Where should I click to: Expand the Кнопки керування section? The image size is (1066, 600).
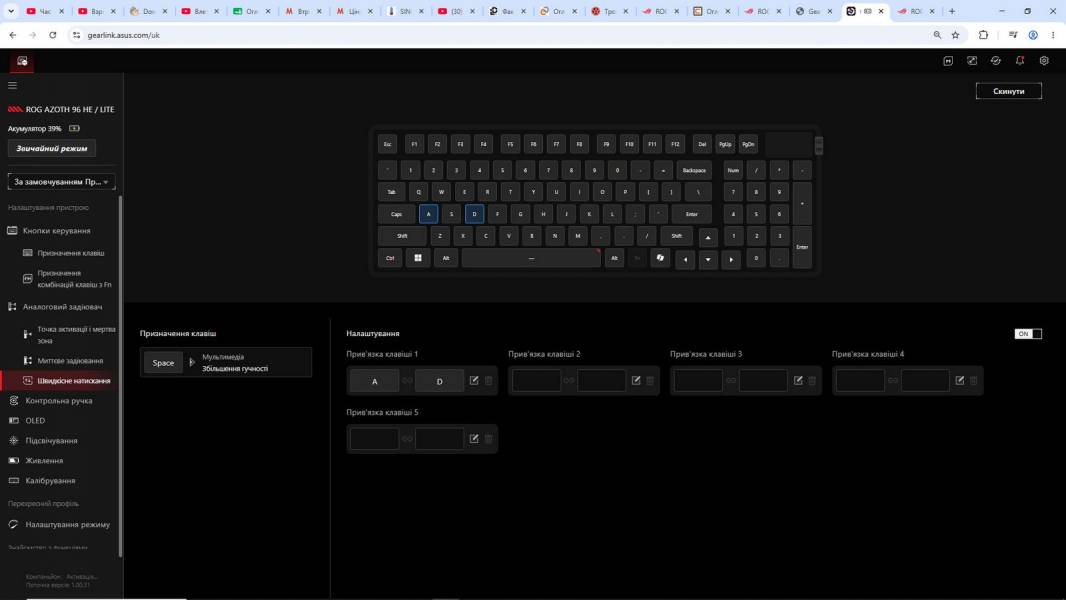click(56, 230)
